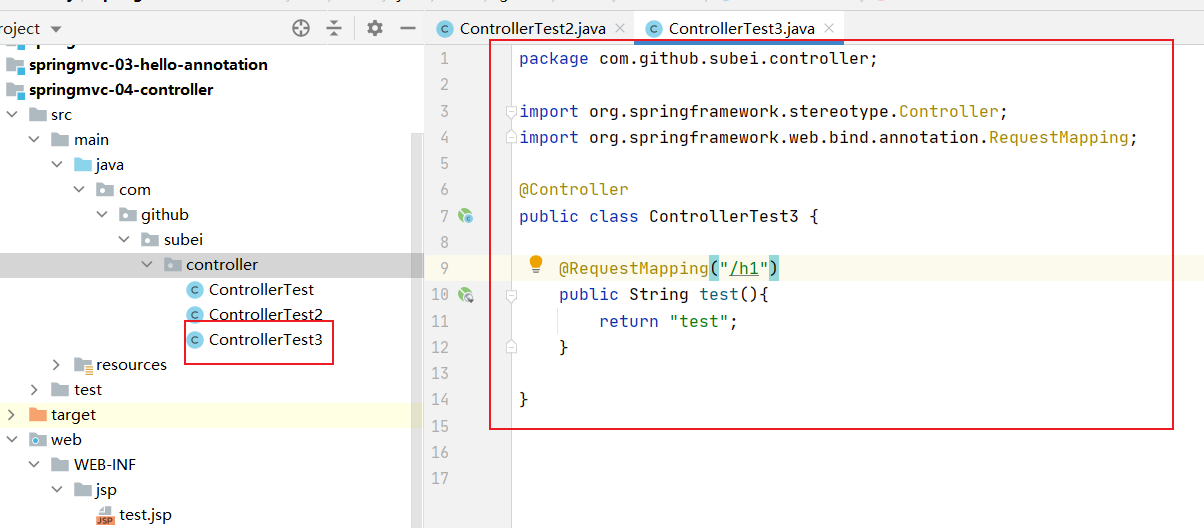Expand the resources folder
This screenshot has width=1204, height=528.
(56, 365)
